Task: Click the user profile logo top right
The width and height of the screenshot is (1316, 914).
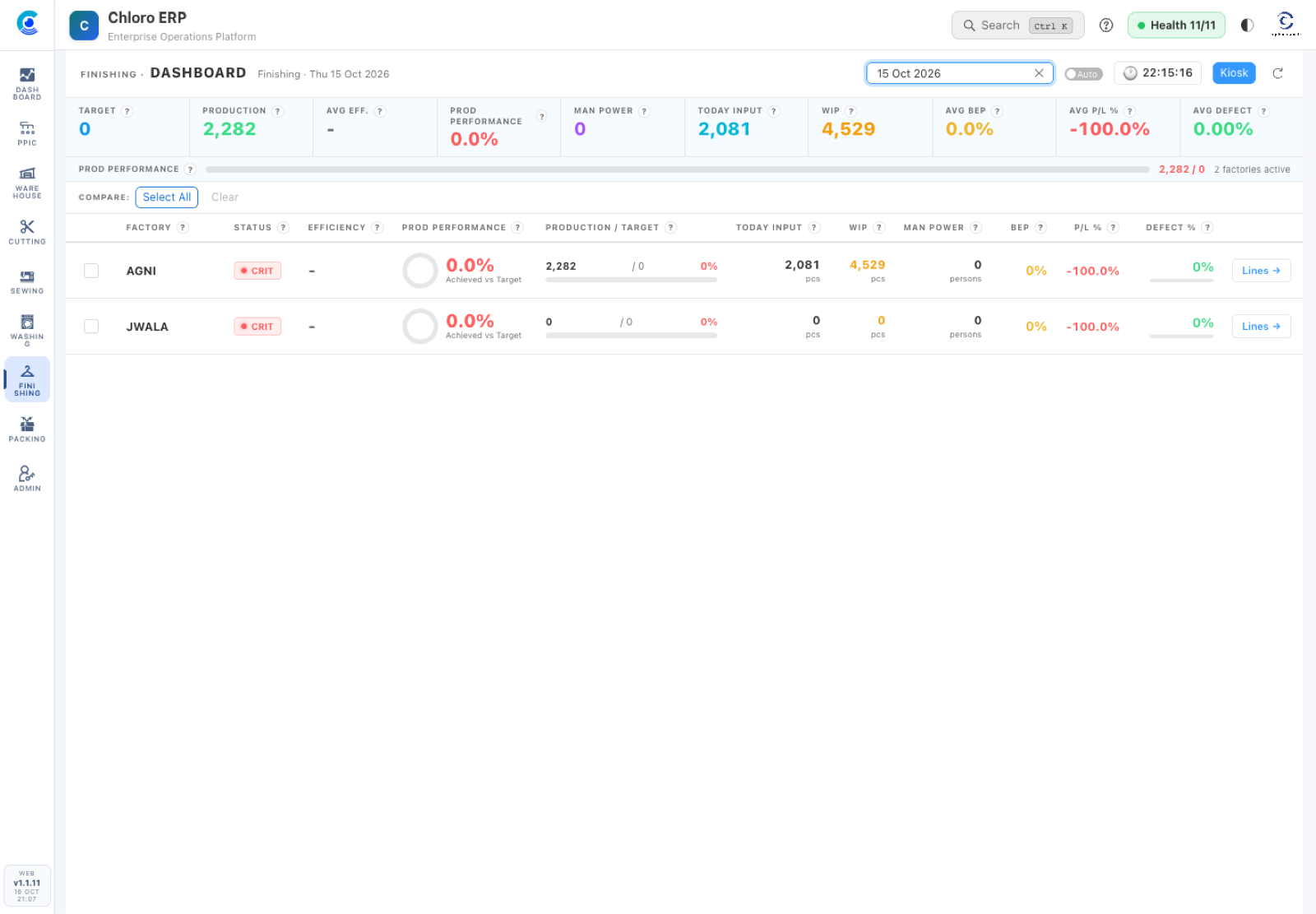Action: pyautogui.click(x=1286, y=24)
